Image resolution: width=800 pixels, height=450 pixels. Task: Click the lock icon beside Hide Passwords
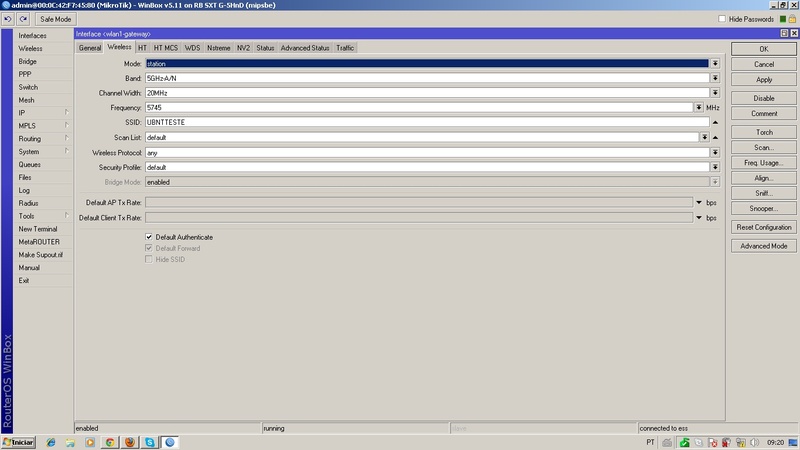coord(792,19)
